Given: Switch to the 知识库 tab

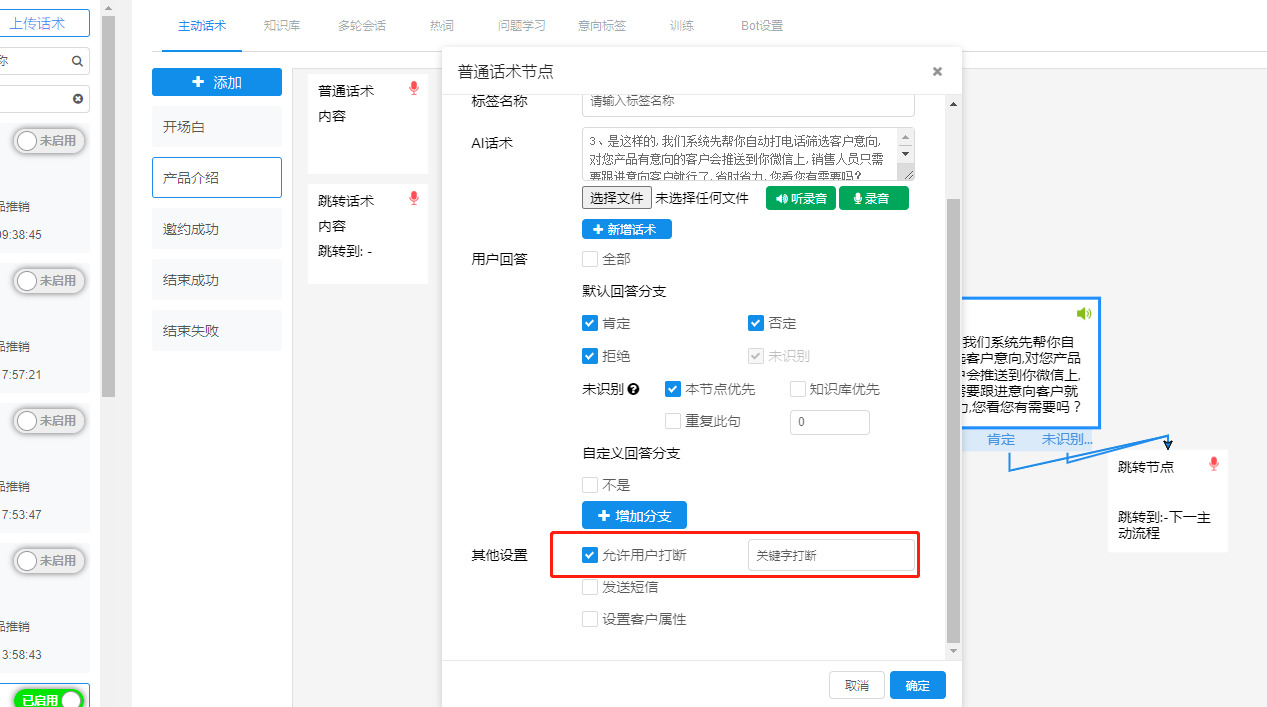Looking at the screenshot, I should tap(281, 25).
